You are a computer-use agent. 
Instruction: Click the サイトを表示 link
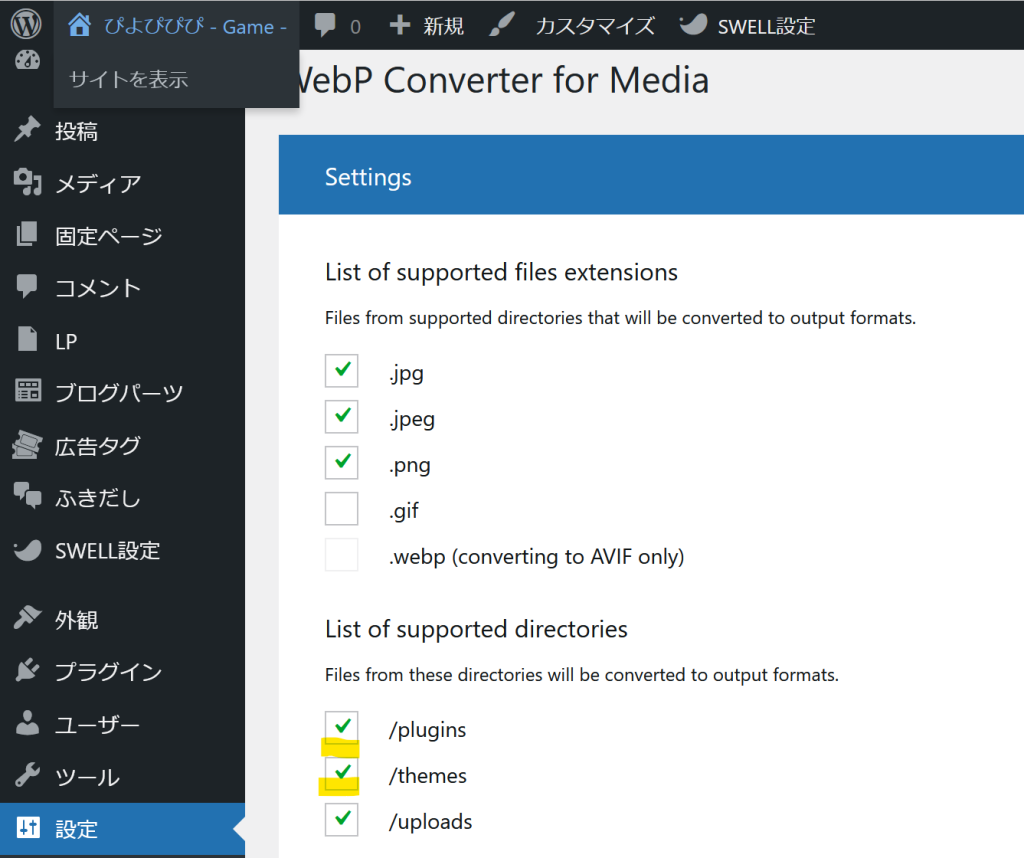click(x=128, y=79)
